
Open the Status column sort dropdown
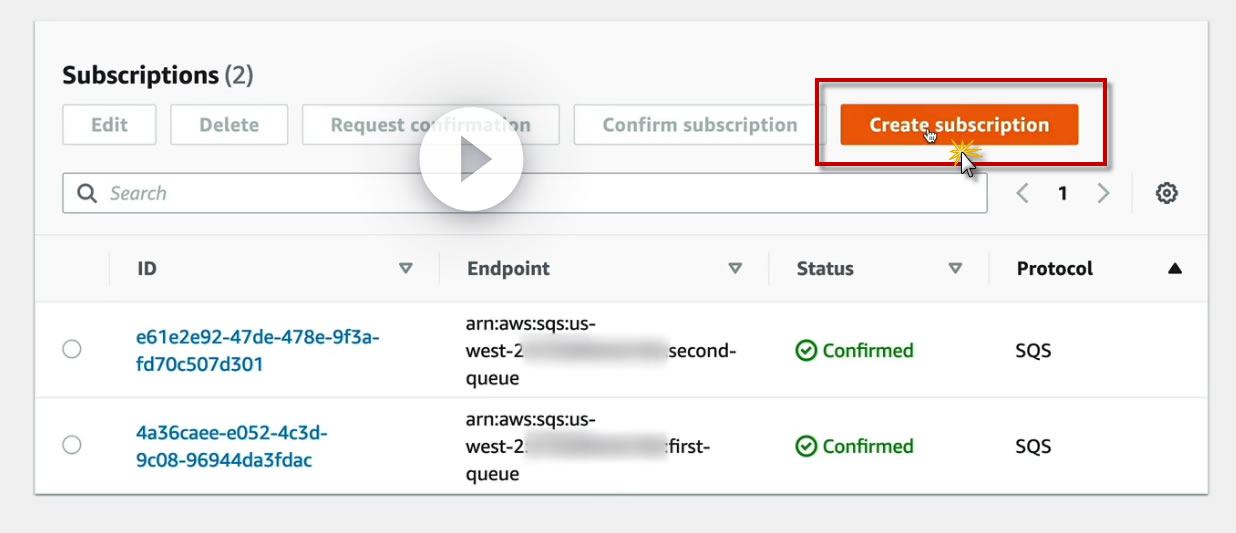tap(955, 269)
